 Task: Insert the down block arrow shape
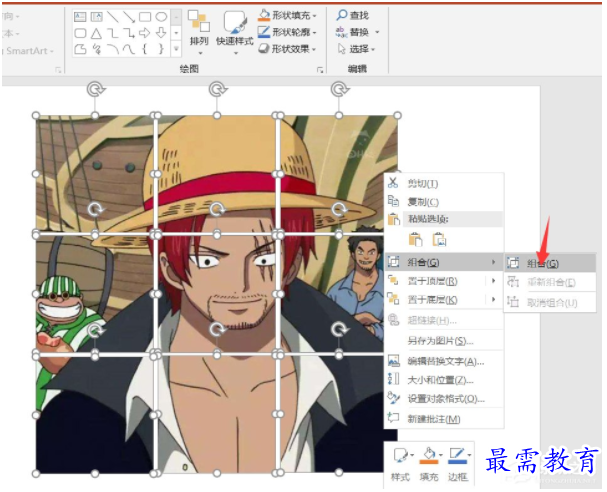click(x=161, y=33)
